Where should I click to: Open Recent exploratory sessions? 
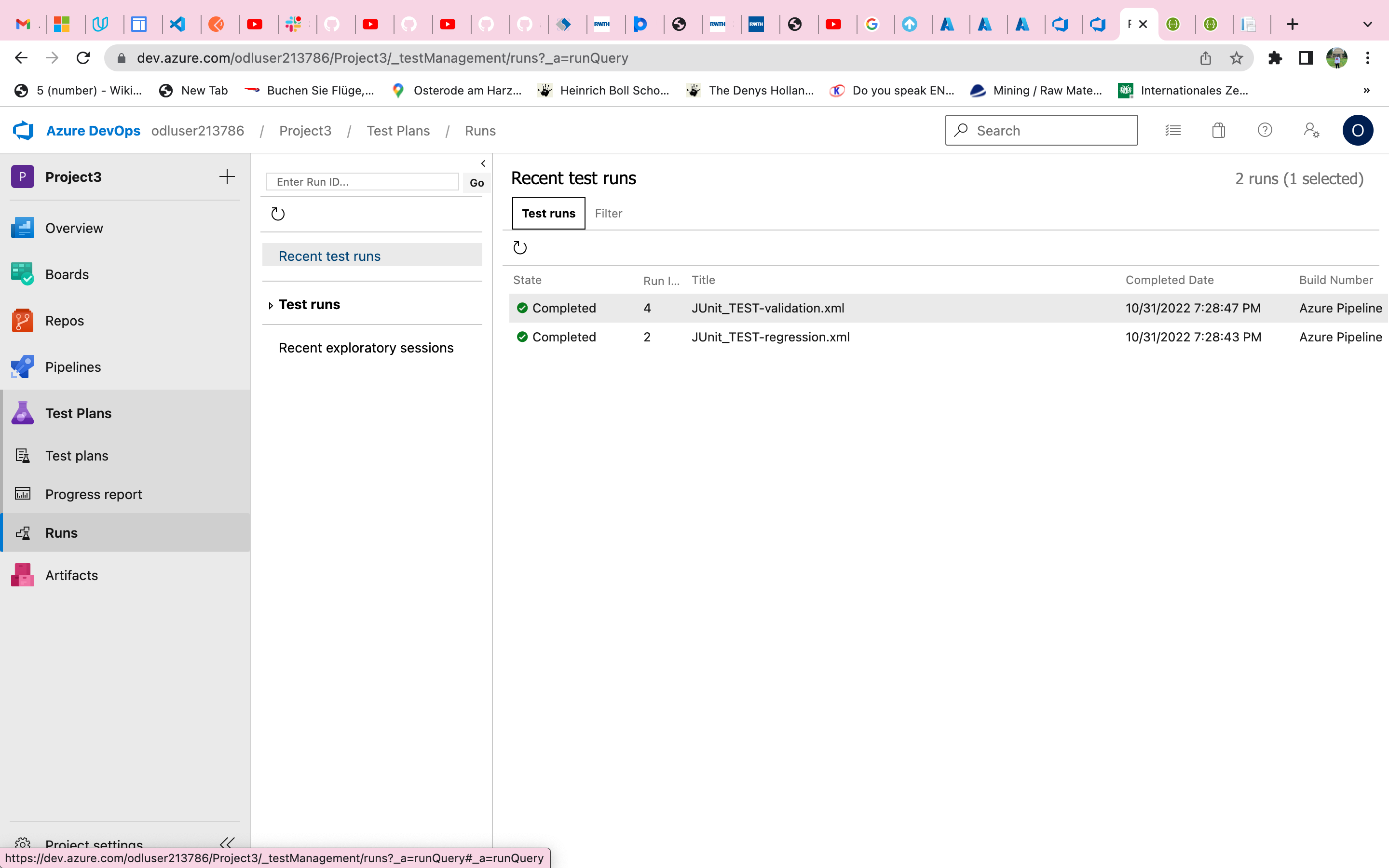click(366, 347)
